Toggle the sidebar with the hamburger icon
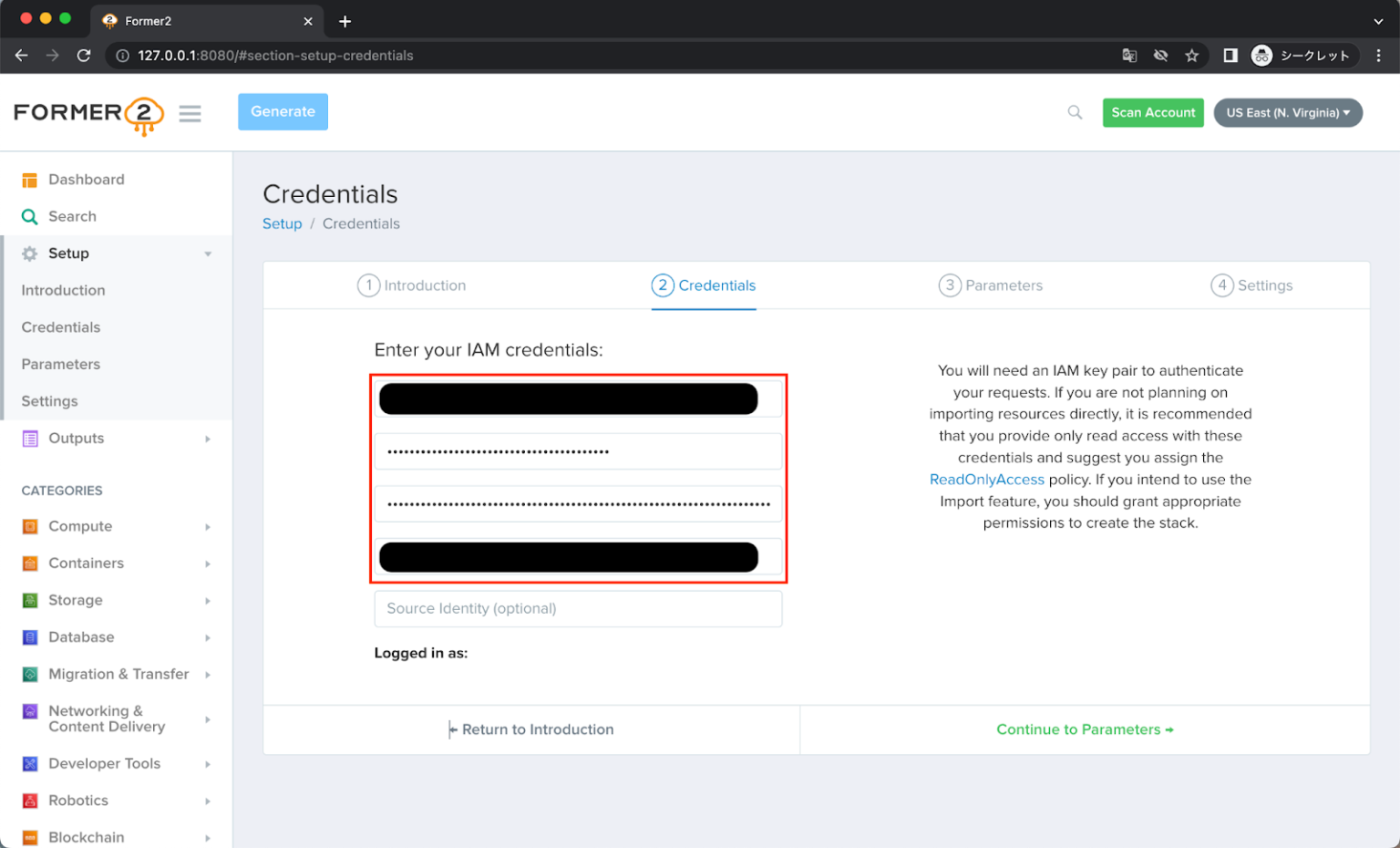Image resolution: width=1400 pixels, height=848 pixels. pyautogui.click(x=190, y=113)
